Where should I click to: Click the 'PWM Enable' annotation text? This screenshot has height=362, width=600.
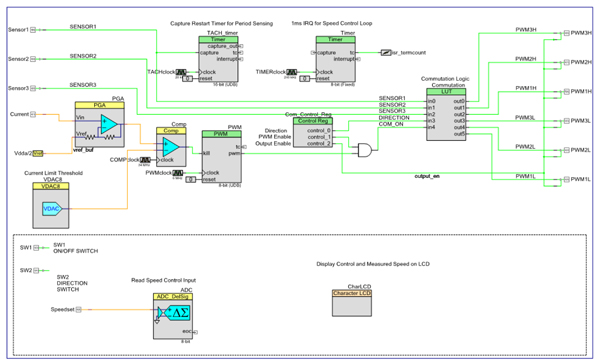click(275, 137)
